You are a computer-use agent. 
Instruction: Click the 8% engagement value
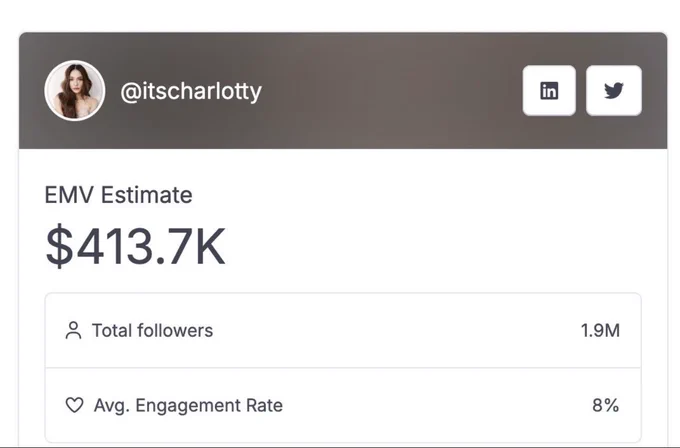(x=605, y=405)
